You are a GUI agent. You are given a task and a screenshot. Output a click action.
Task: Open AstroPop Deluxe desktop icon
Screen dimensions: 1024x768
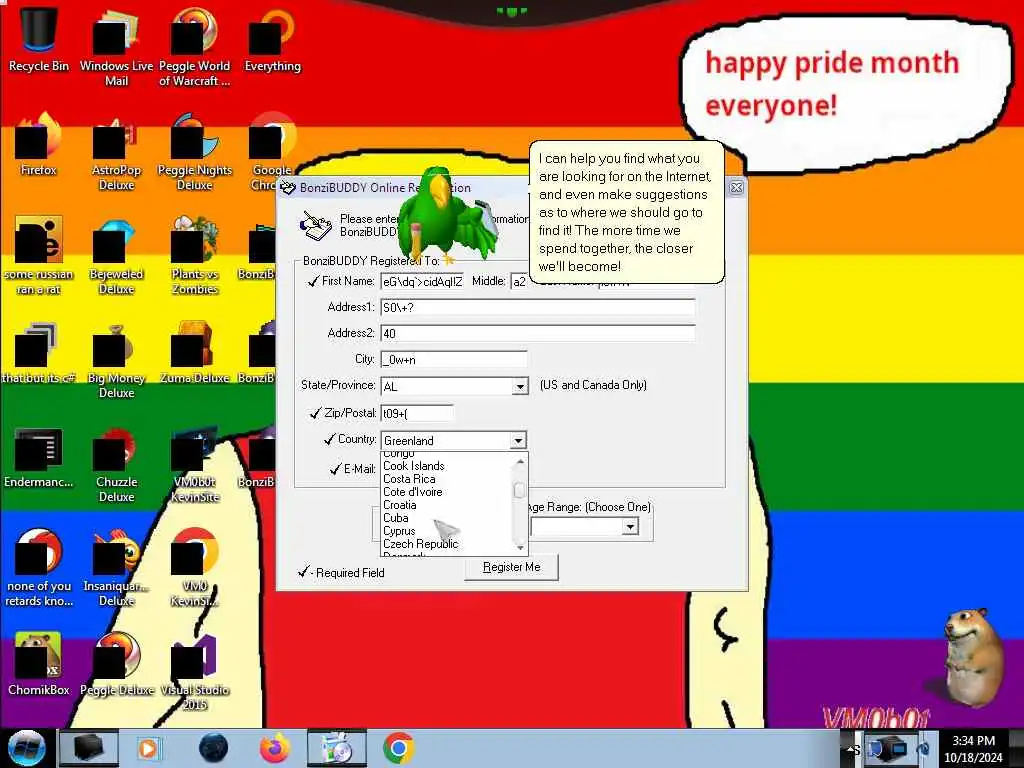(116, 152)
